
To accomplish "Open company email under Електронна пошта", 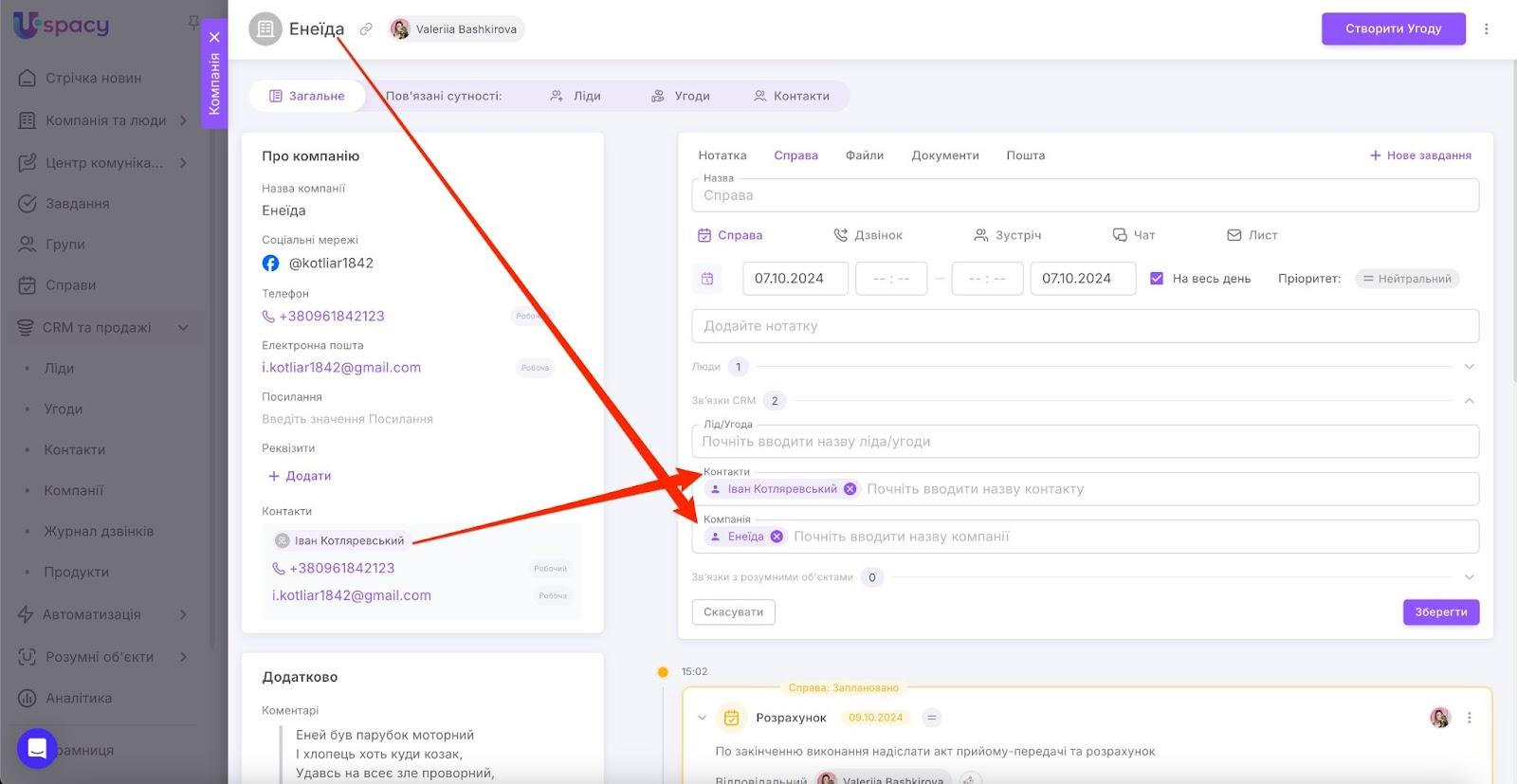I will [x=341, y=368].
